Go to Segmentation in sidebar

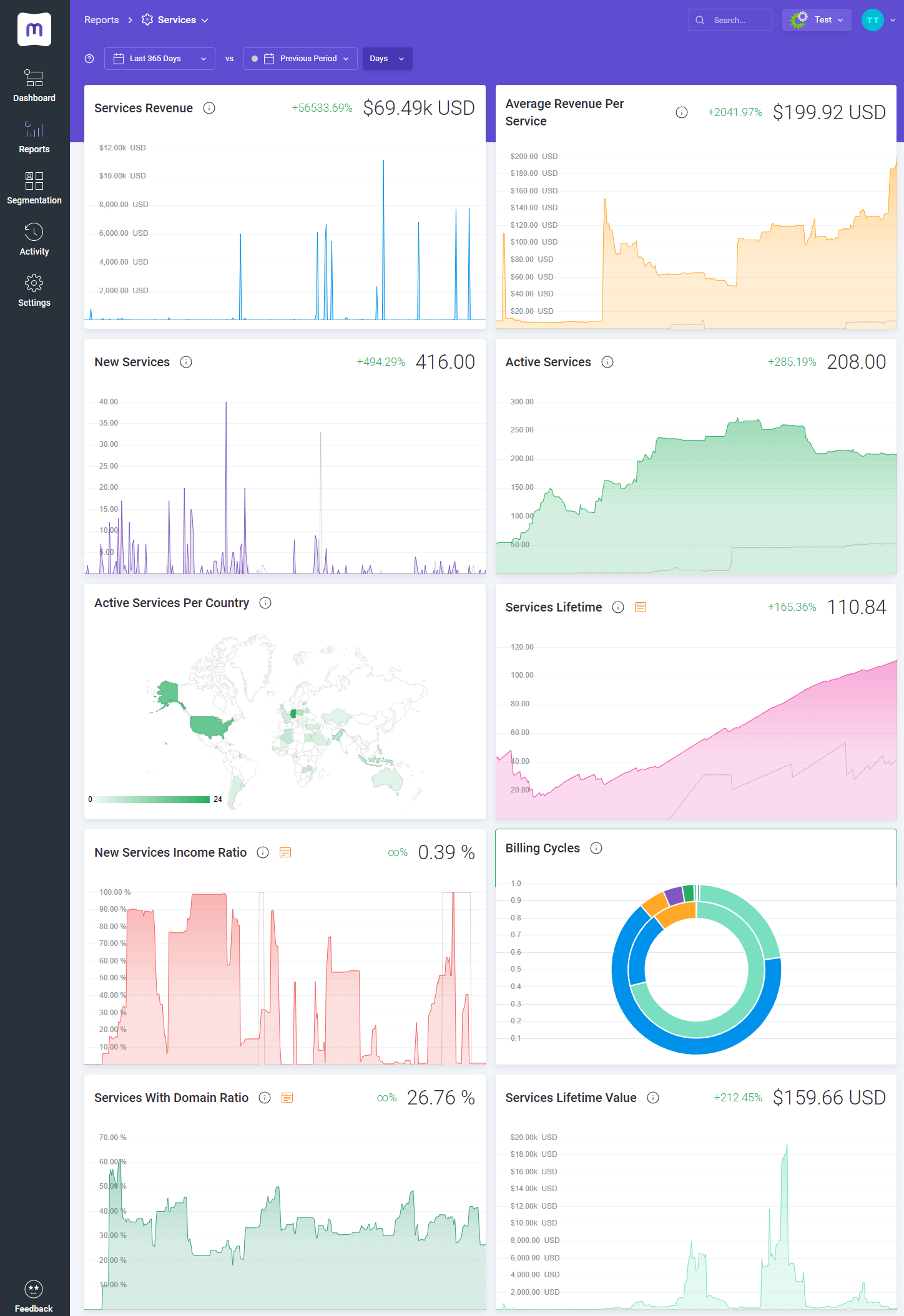pyautogui.click(x=34, y=188)
